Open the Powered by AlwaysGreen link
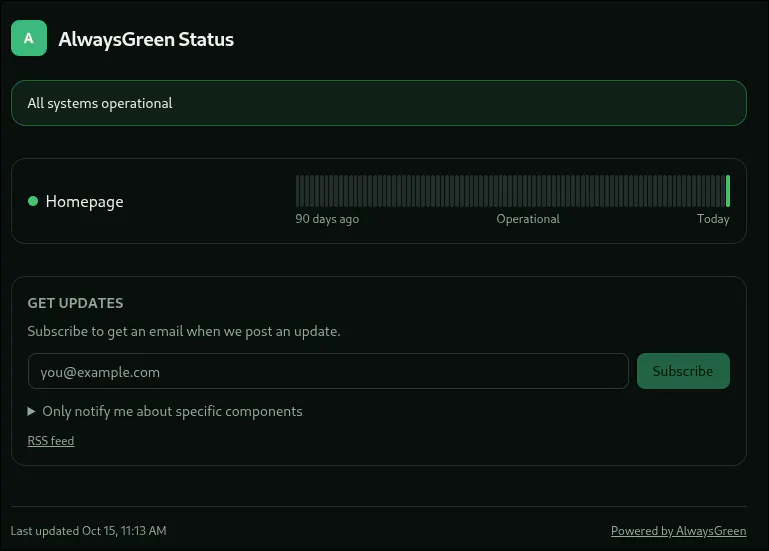The height and width of the screenshot is (551, 769). pyautogui.click(x=678, y=531)
